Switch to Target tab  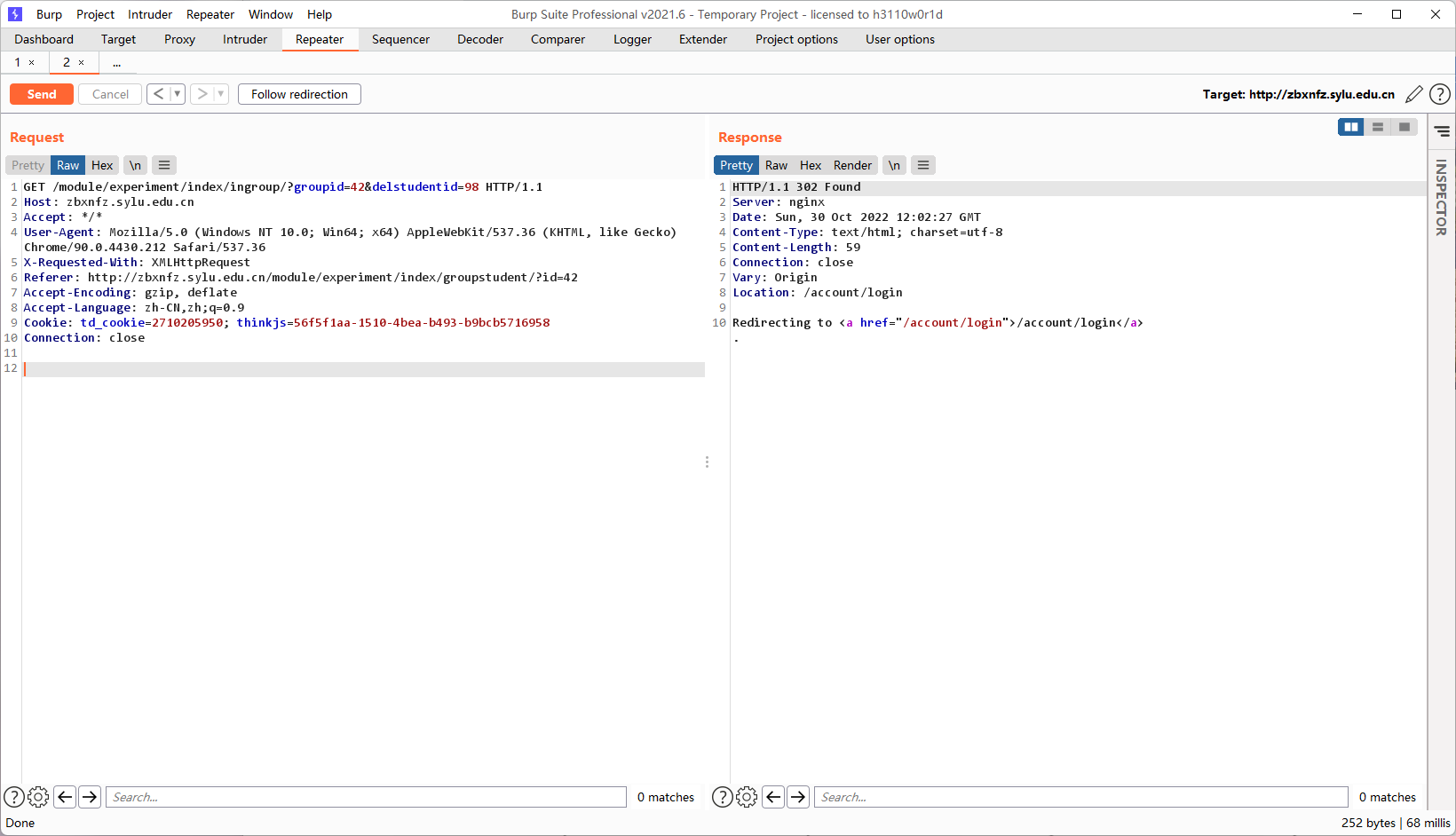(x=118, y=39)
